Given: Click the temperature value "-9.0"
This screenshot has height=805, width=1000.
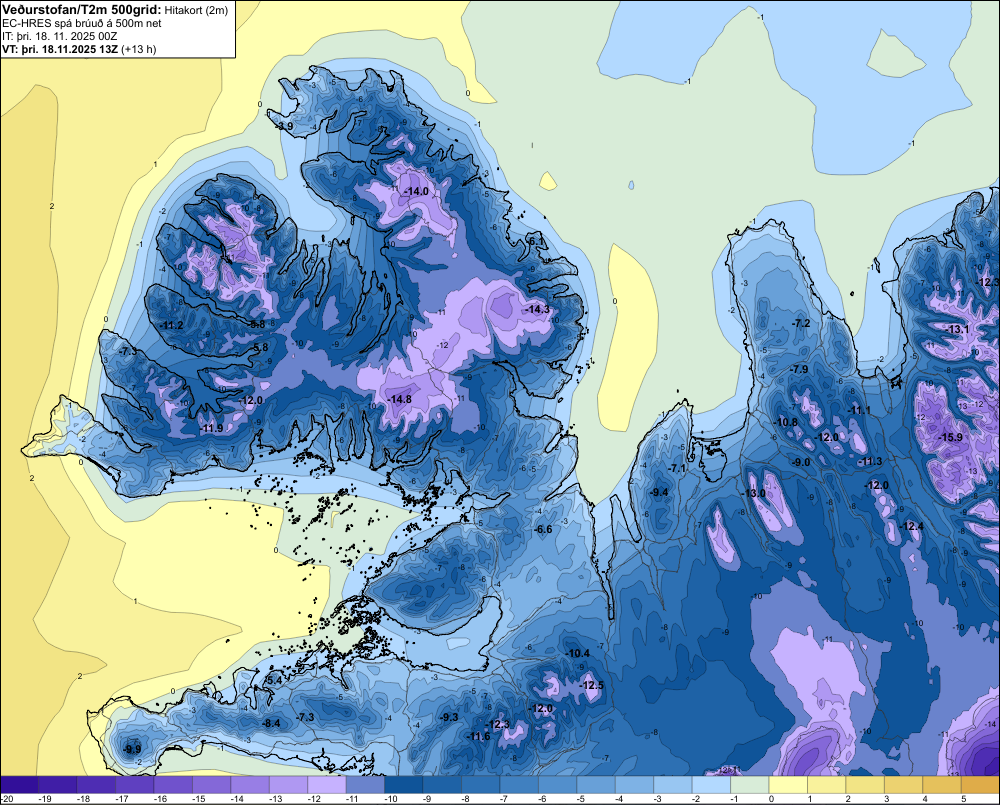Looking at the screenshot, I should click(801, 462).
